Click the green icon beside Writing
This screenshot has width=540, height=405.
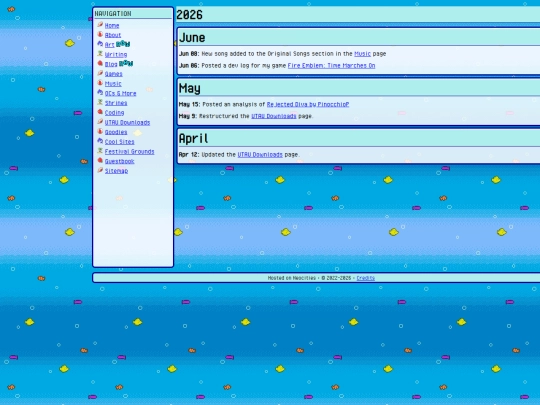point(100,53)
